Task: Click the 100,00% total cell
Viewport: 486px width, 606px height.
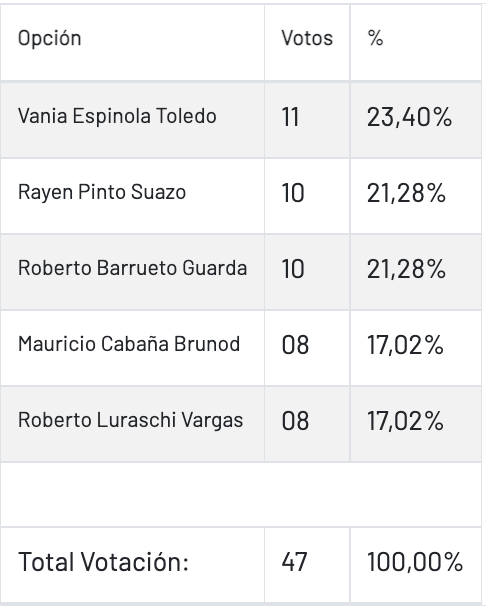Action: 416,565
